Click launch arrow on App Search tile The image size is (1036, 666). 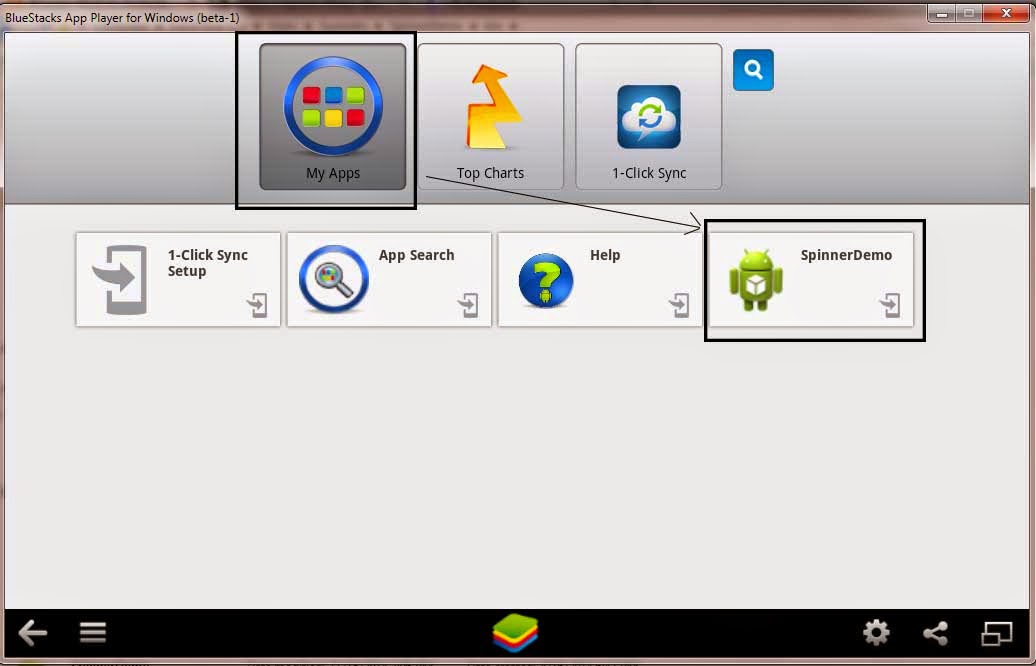(468, 305)
